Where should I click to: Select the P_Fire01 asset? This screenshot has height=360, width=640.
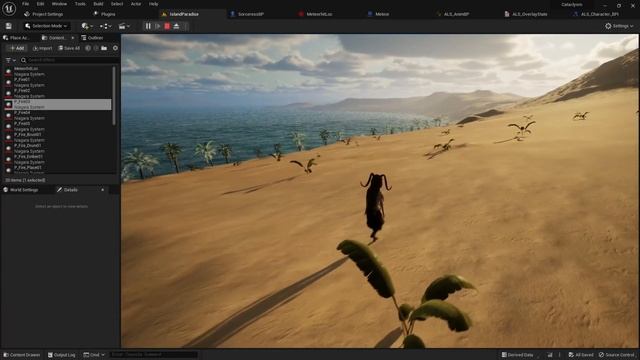point(58,82)
